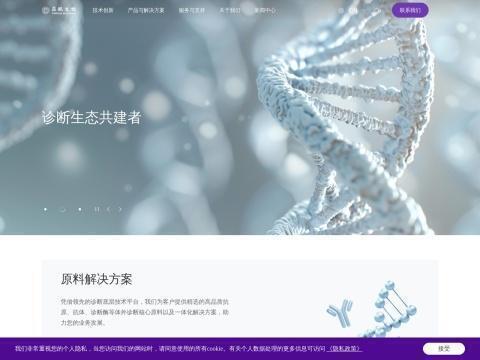Open the 新闻中心 navigation menu
480x360 pixels.
click(265, 10)
